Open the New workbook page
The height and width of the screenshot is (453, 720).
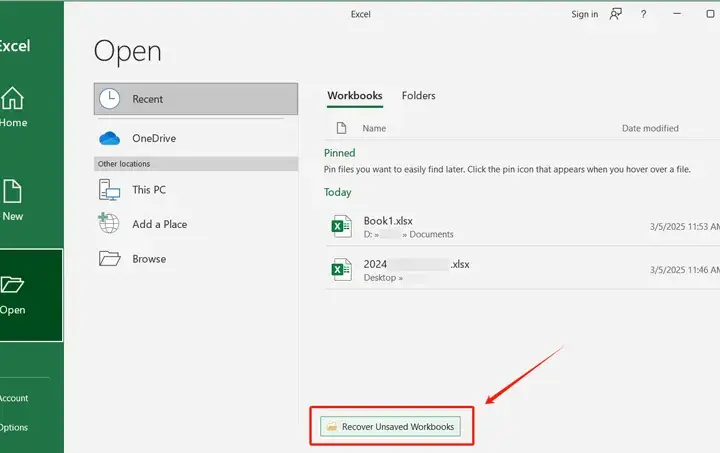point(12,200)
